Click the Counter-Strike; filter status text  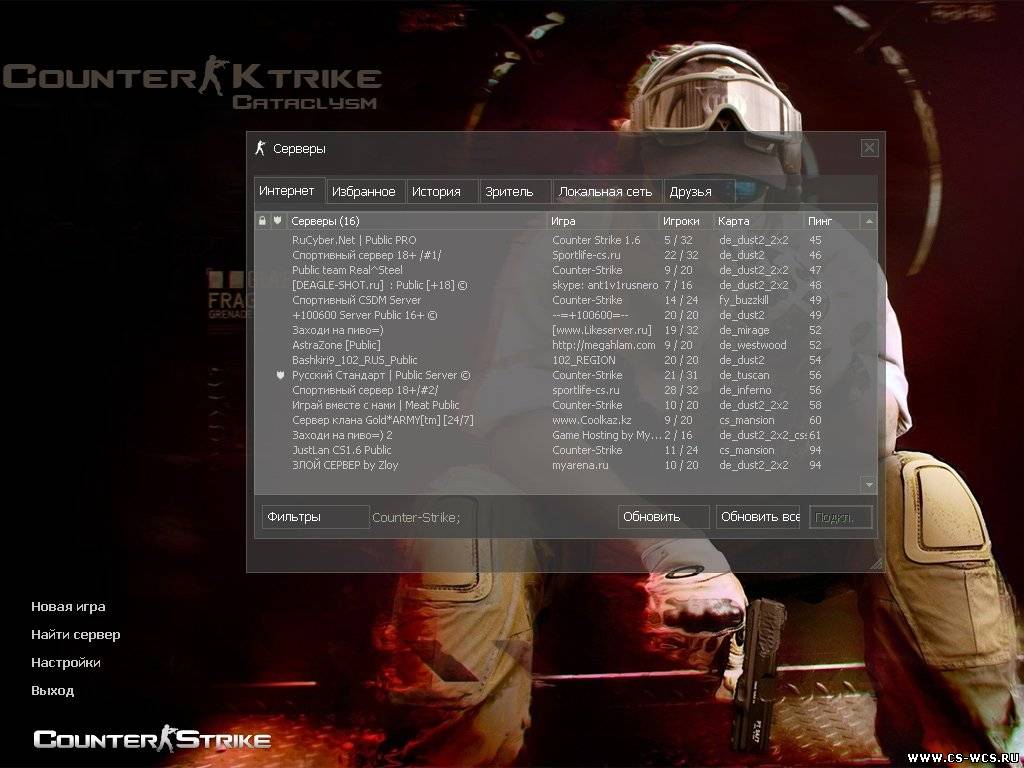[x=416, y=518]
